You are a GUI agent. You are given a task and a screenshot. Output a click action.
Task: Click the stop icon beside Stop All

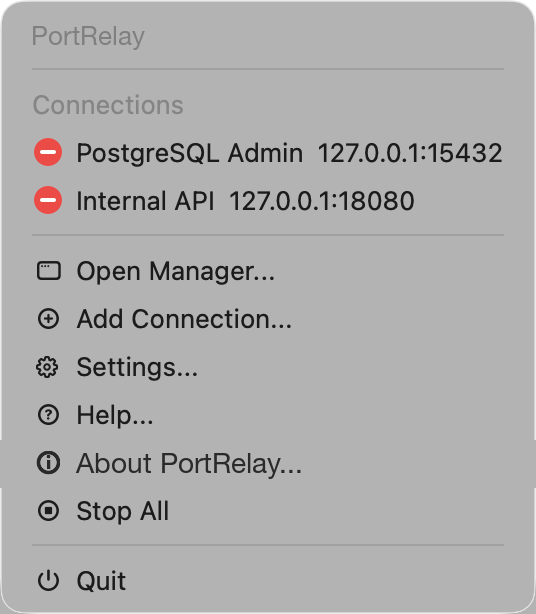click(49, 511)
